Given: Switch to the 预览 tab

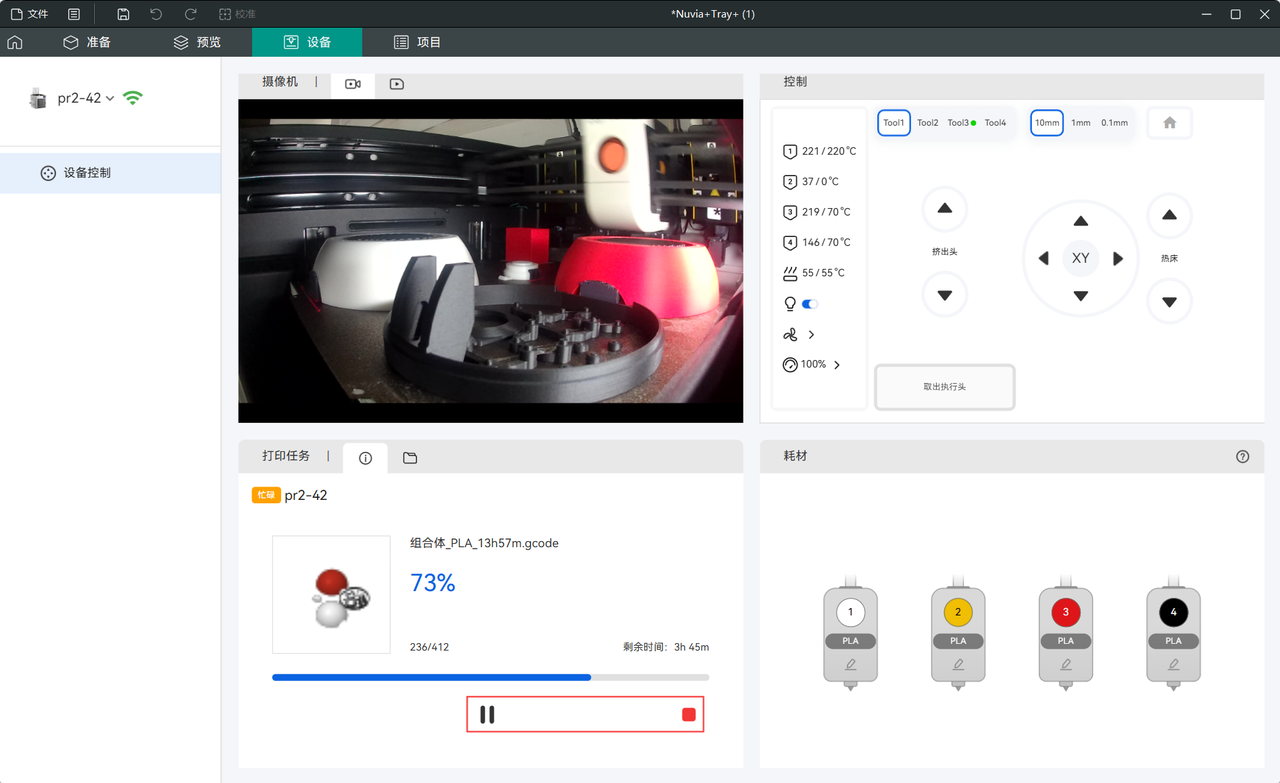Looking at the screenshot, I should 197,42.
